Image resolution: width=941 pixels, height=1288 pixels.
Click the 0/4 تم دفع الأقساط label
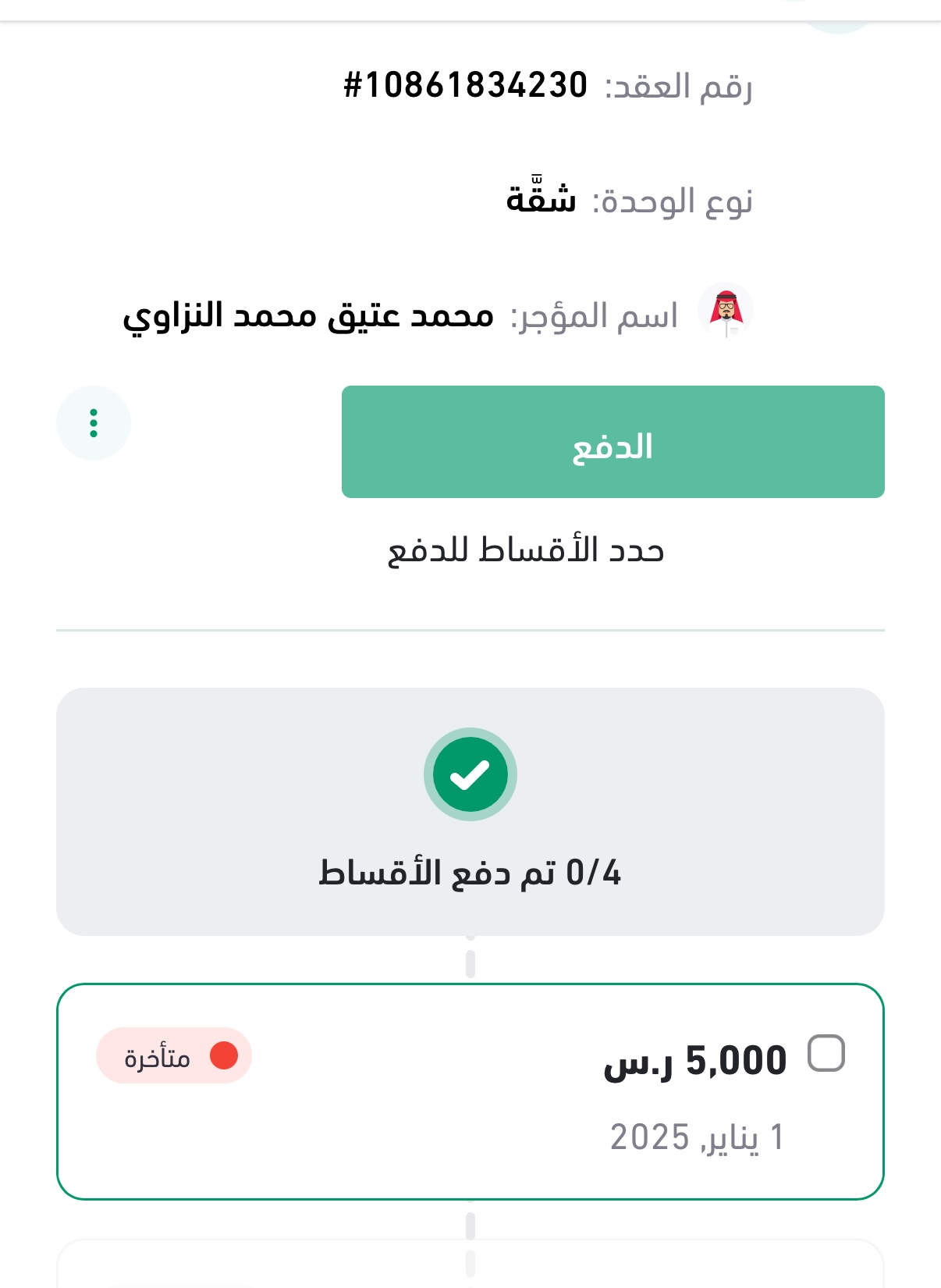pyautogui.click(x=470, y=872)
